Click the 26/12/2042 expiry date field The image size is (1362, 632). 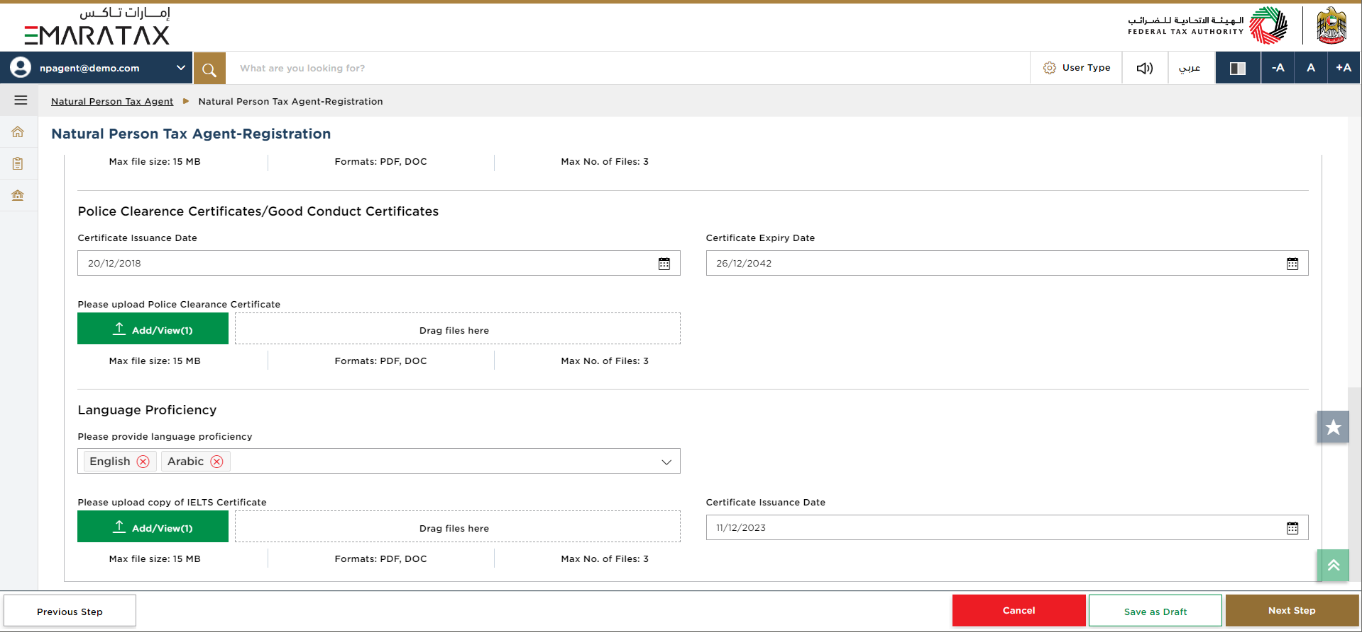coord(1007,263)
